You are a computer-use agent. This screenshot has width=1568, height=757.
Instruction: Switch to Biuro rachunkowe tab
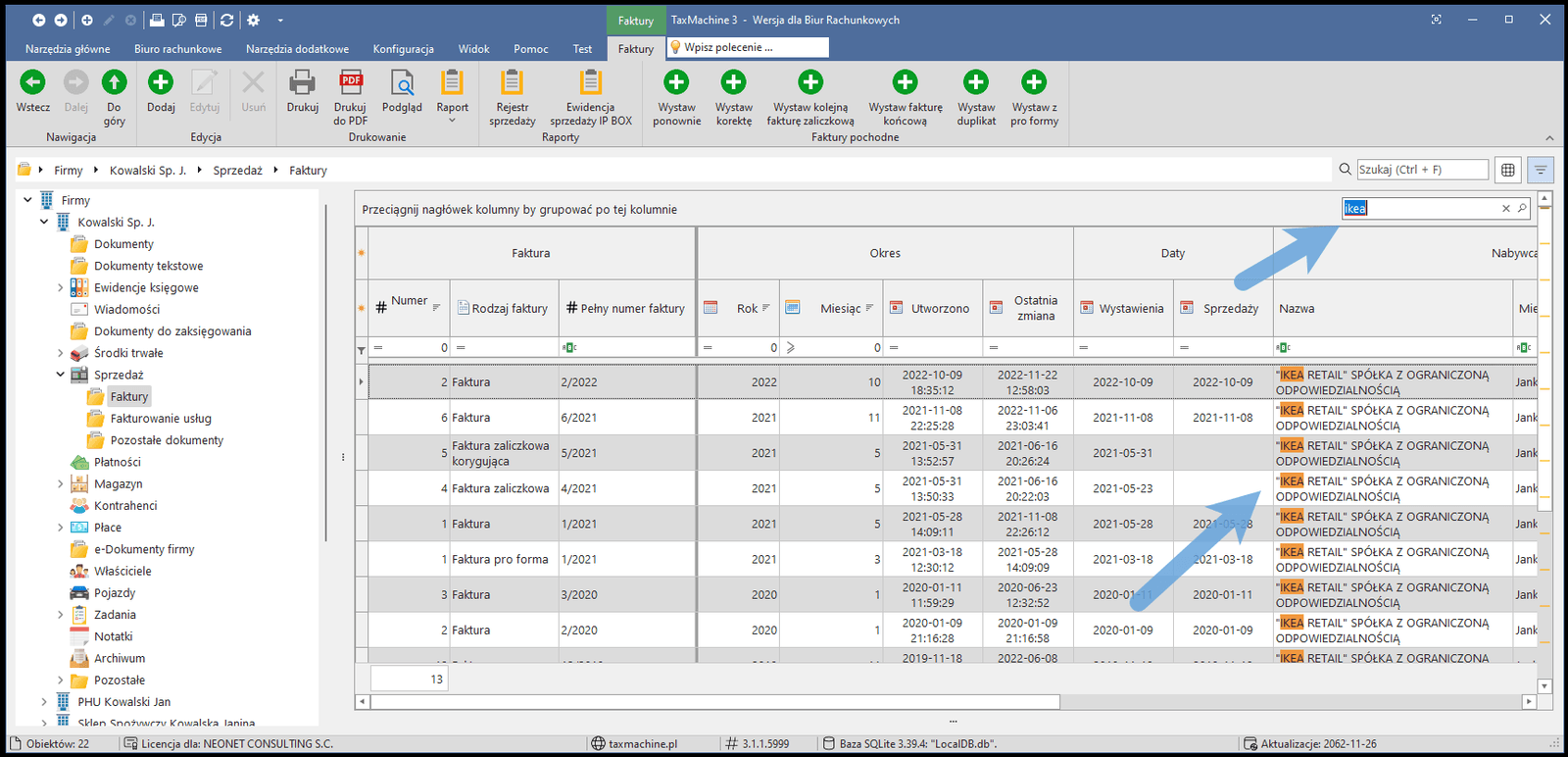coord(177,49)
